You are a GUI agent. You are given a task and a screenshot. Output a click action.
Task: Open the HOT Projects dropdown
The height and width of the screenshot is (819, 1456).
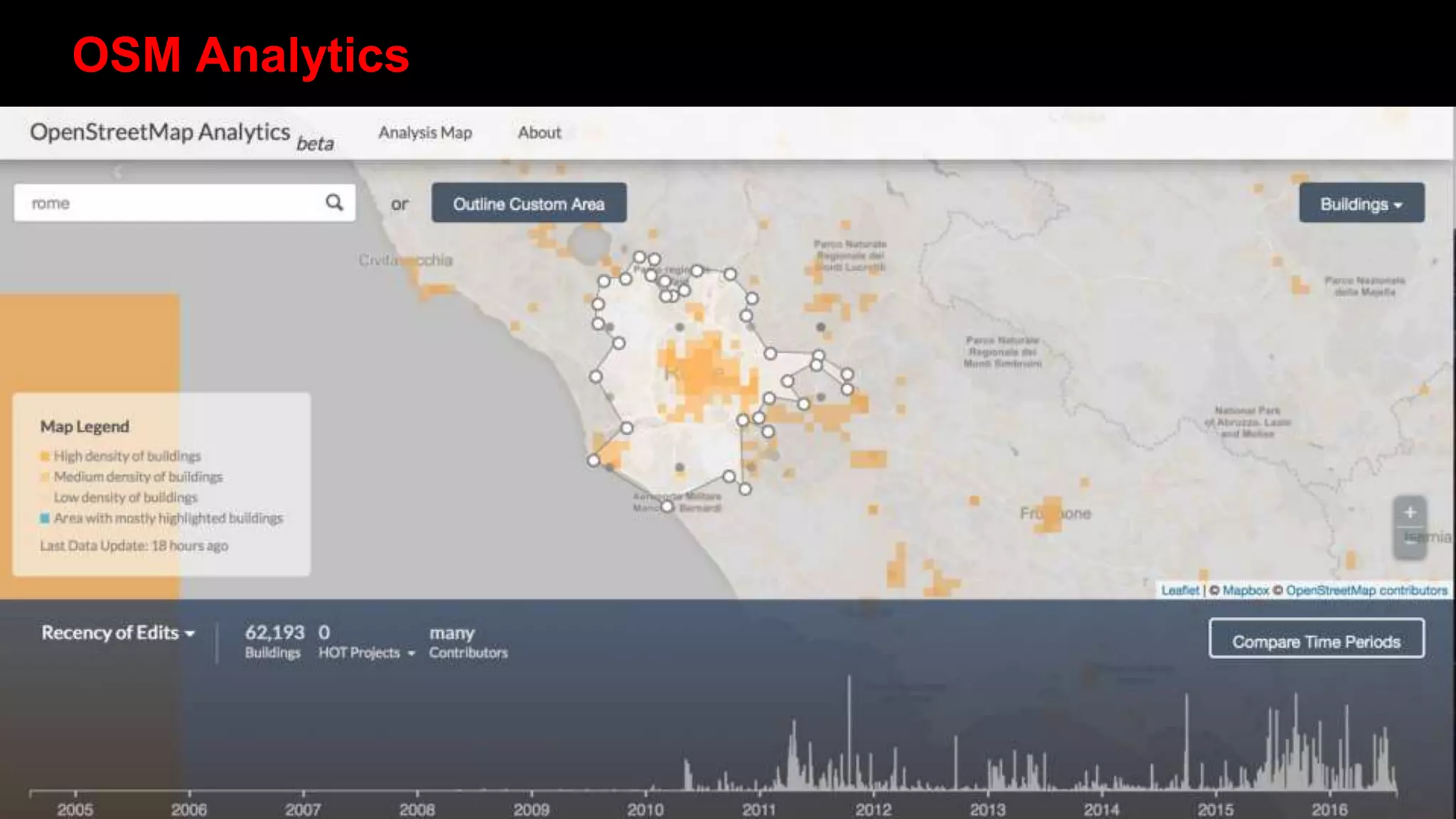click(366, 653)
